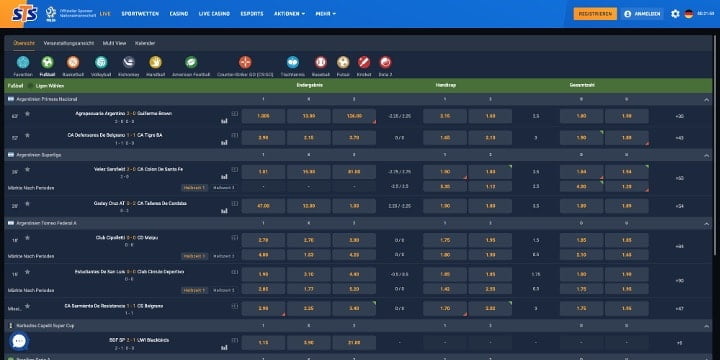The image size is (720, 360).
Task: Collapse the Argentinien Primera Nacional league
Action: 706,100
